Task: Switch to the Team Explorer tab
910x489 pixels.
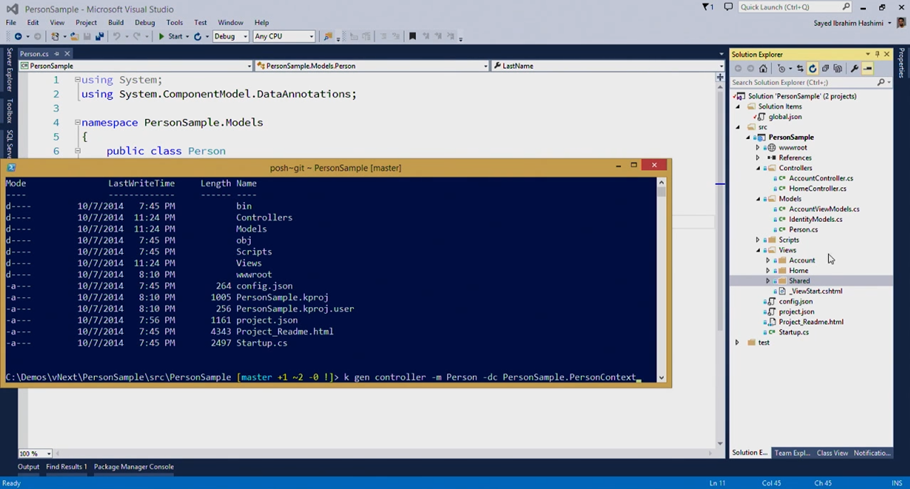Action: pos(792,453)
